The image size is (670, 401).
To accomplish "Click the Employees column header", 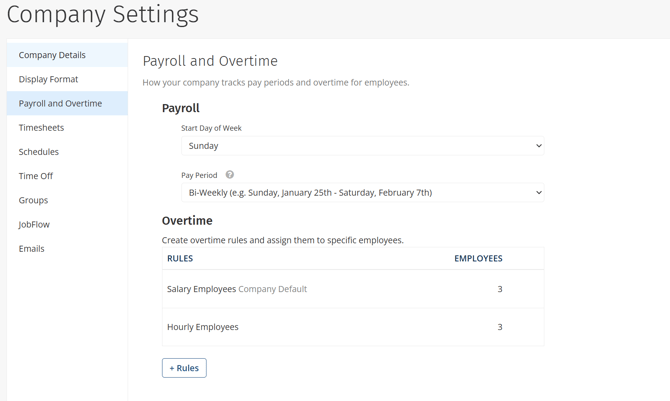I will point(478,258).
